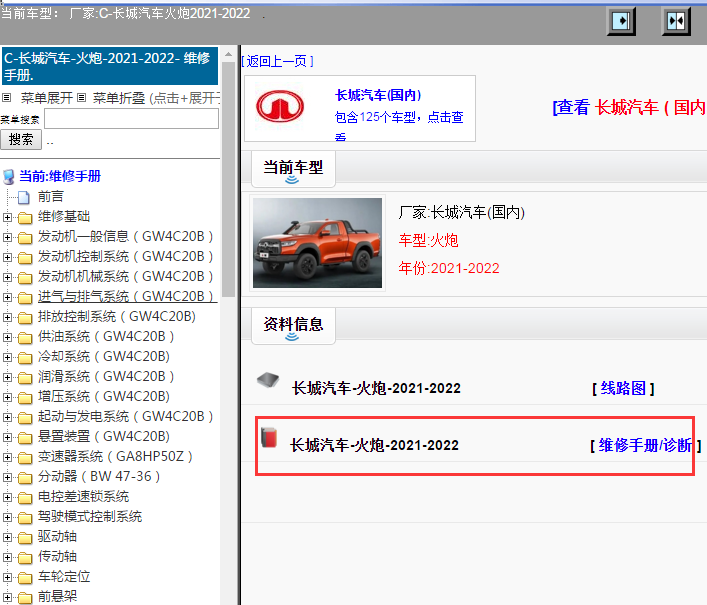Expand the 发动机一般信息 (GW4C20B) node
Image resolution: width=707 pixels, height=605 pixels.
pyautogui.click(x=7, y=237)
